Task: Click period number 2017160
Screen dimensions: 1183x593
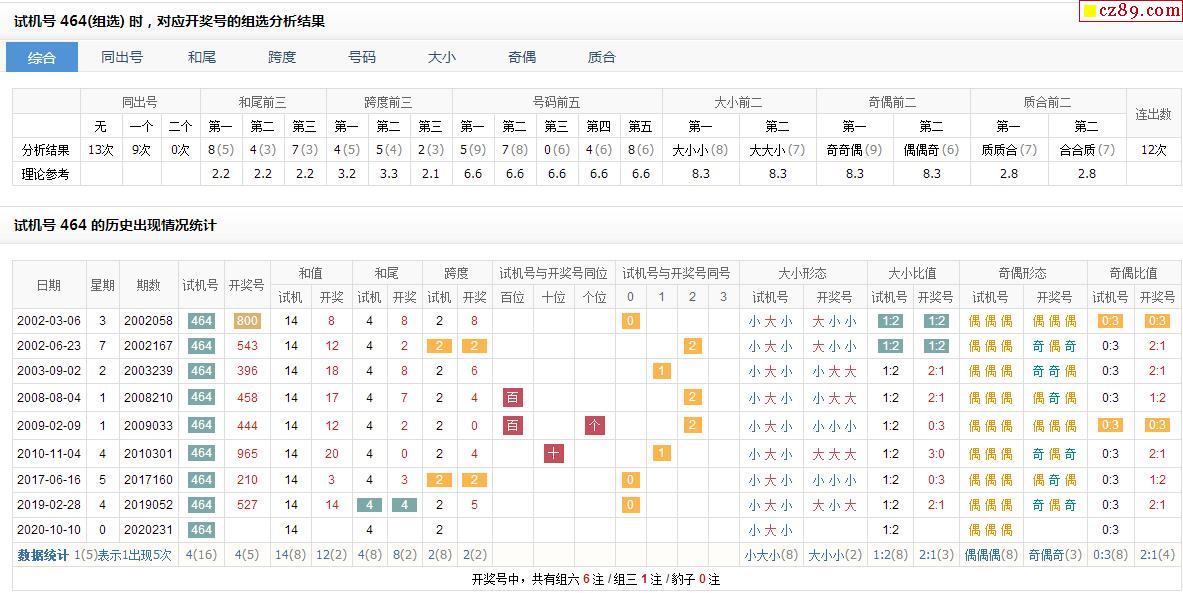Action: click(148, 481)
